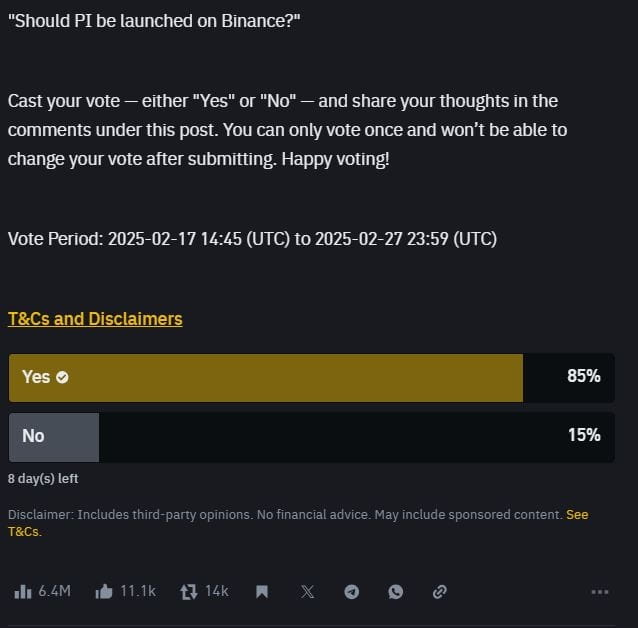Click the gold Yes progress bar fill

tap(300, 377)
